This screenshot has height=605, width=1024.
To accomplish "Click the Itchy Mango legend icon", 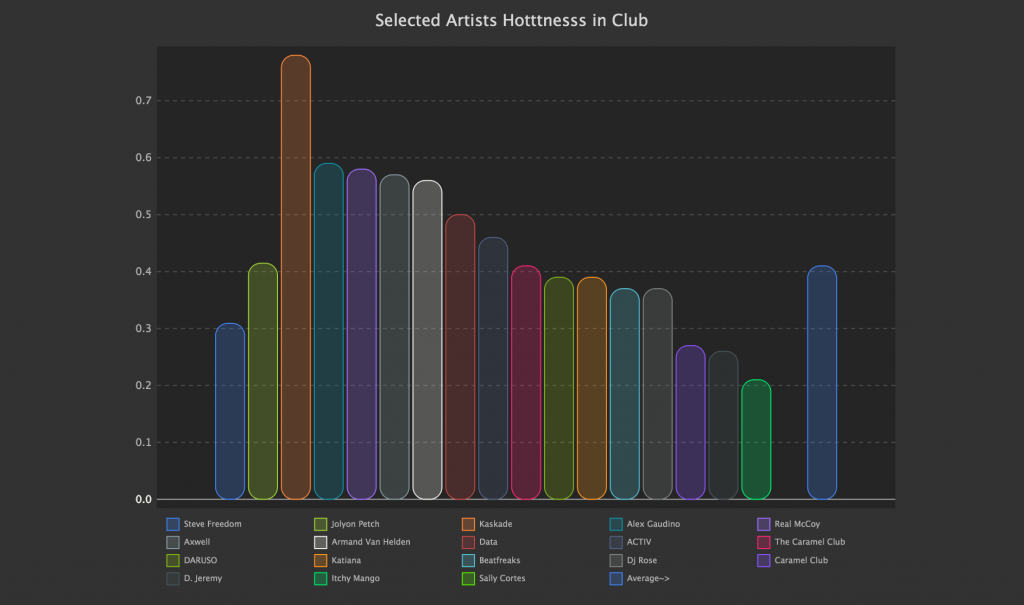I will tap(321, 578).
